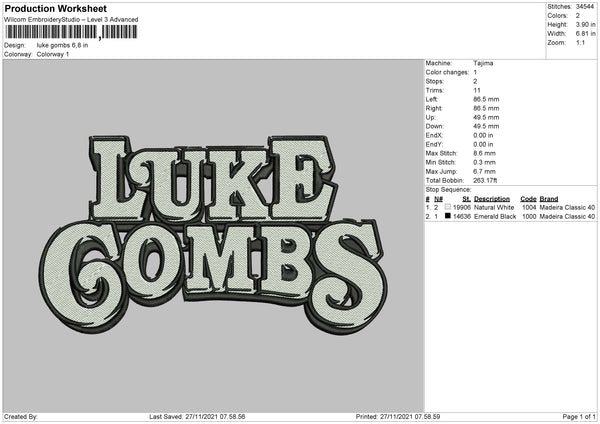The height and width of the screenshot is (424, 600).
Task: Click Total Bobbin value '263.17ft'
Action: click(485, 180)
